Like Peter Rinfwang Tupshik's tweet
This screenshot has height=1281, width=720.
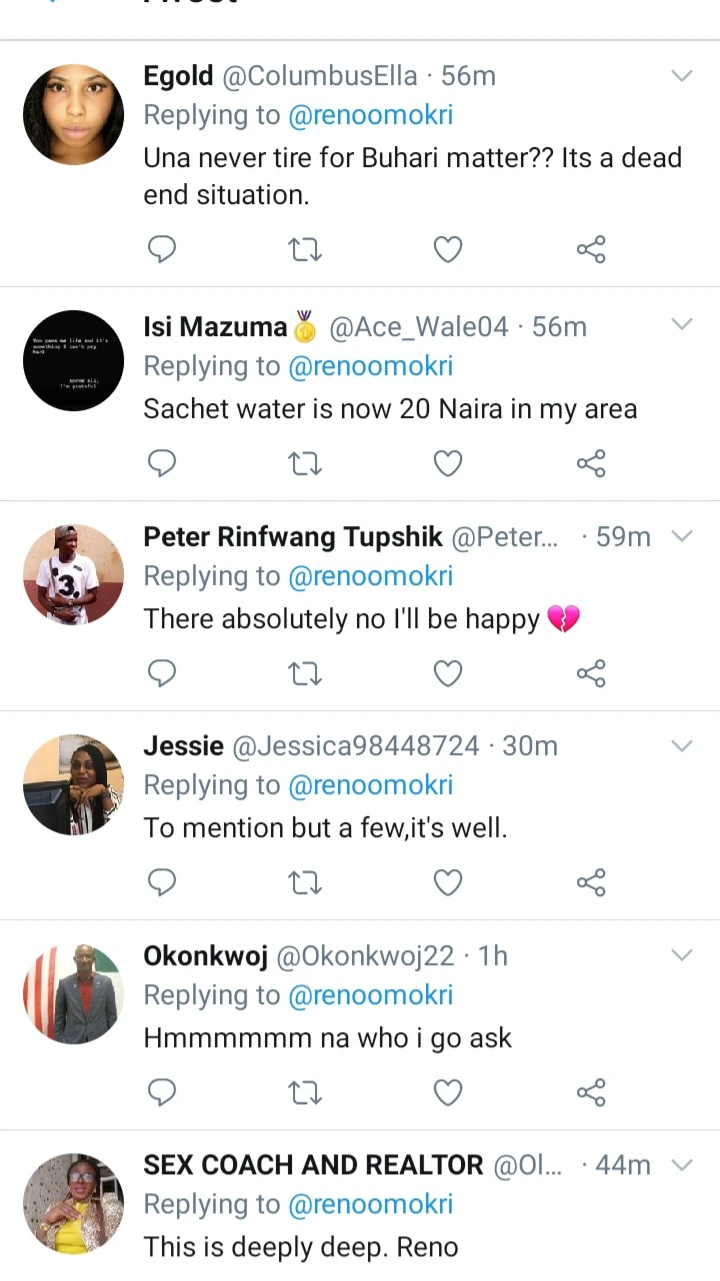(447, 673)
